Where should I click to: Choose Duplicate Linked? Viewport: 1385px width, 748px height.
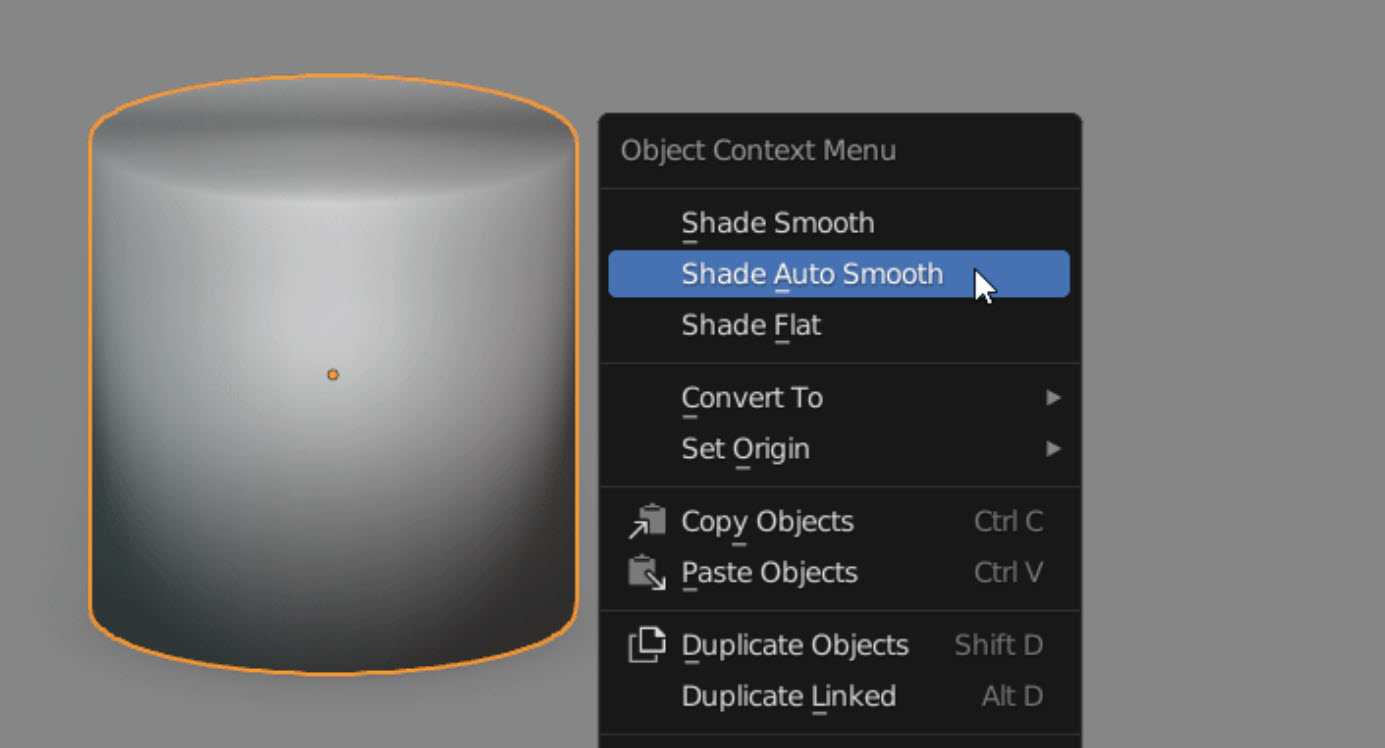(788, 696)
